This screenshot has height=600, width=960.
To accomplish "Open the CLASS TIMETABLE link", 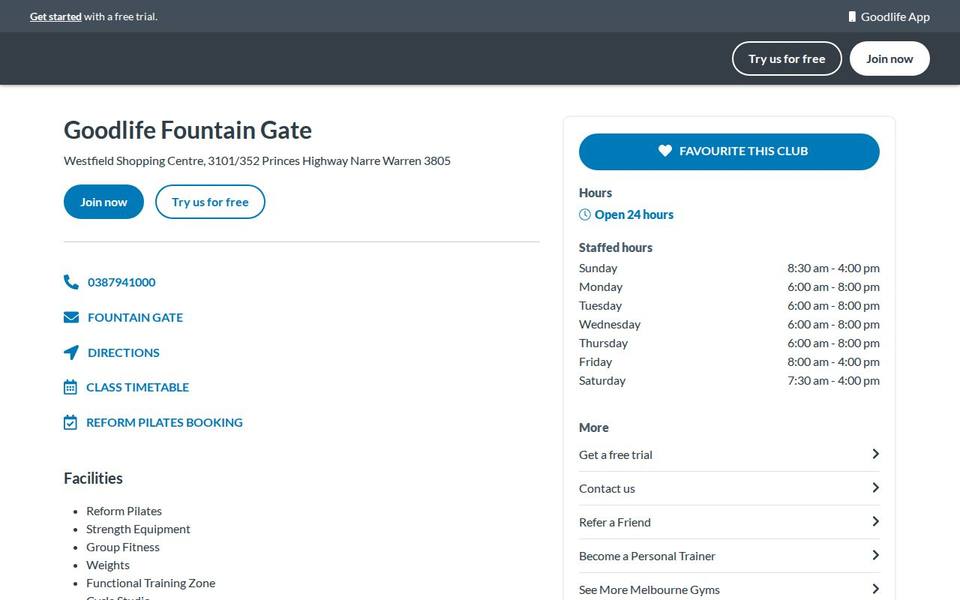I will click(x=138, y=388).
